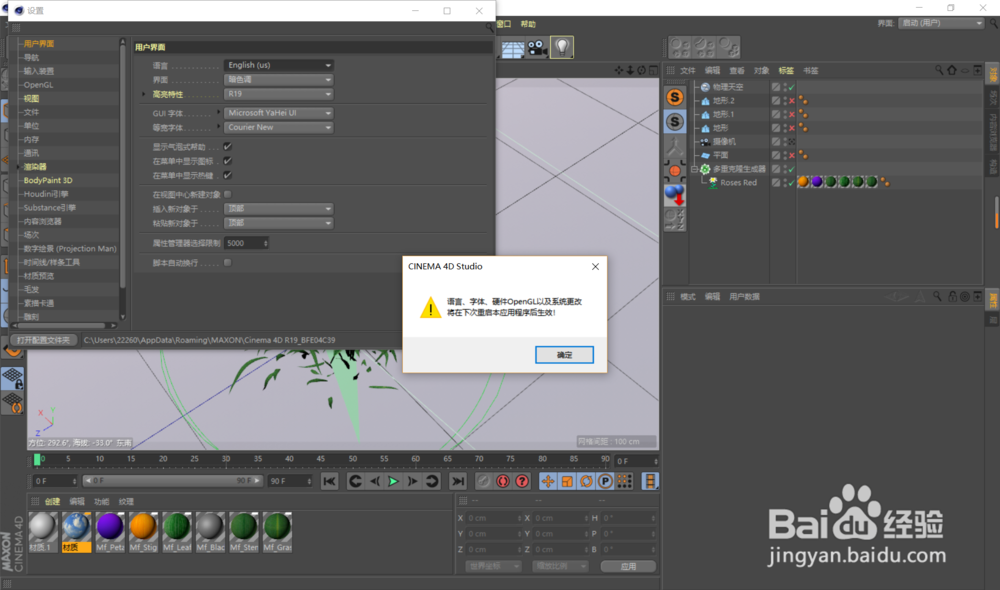Click the search icon in Object Manager
This screenshot has height=590, width=1000.
[x=939, y=70]
